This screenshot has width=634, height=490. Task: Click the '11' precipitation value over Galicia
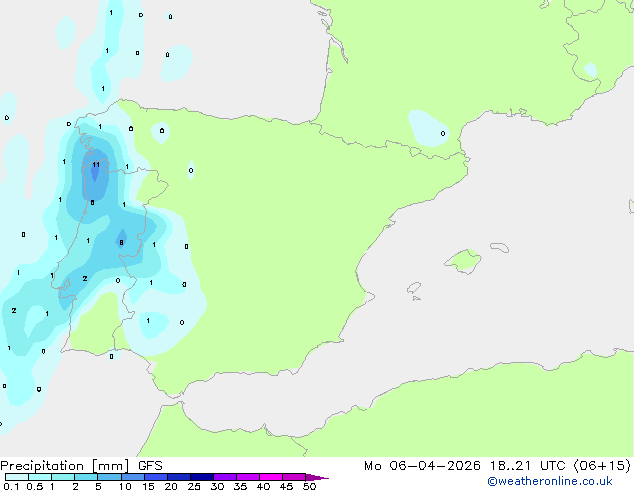tap(96, 165)
